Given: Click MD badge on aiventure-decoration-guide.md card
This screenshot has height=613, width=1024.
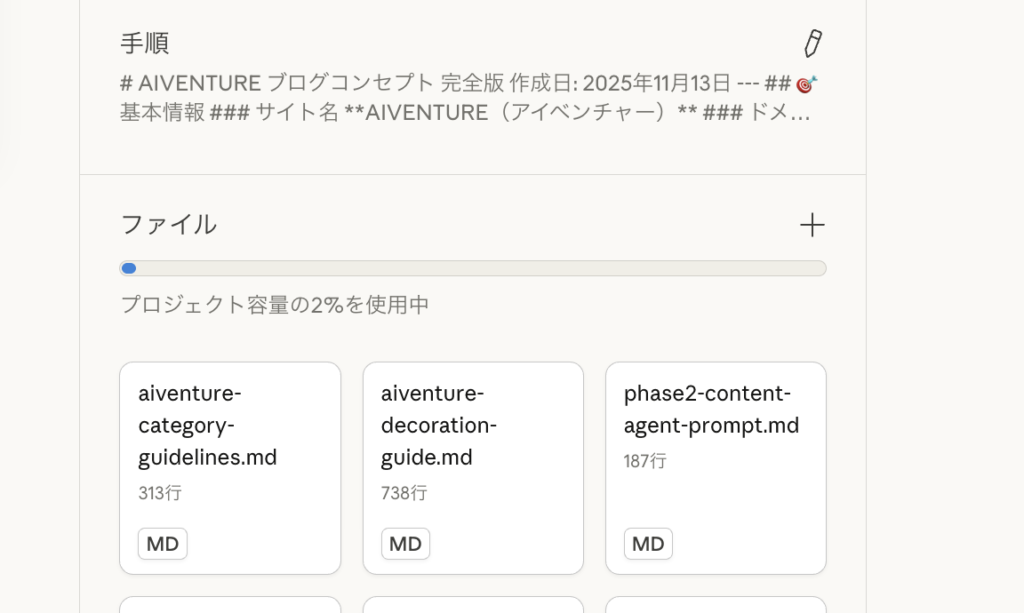Looking at the screenshot, I should (x=405, y=544).
